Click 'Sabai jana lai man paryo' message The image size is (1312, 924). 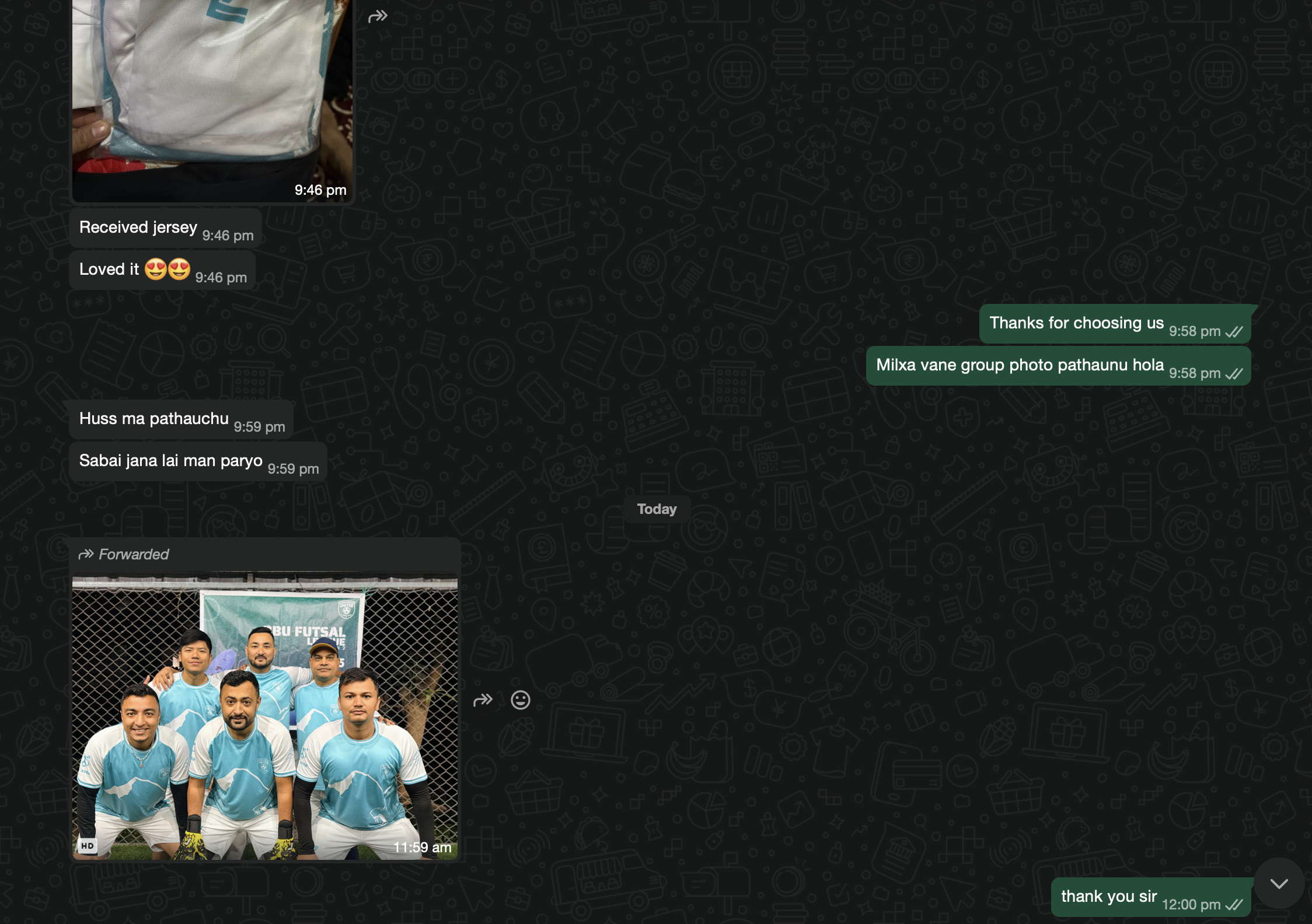(x=171, y=461)
